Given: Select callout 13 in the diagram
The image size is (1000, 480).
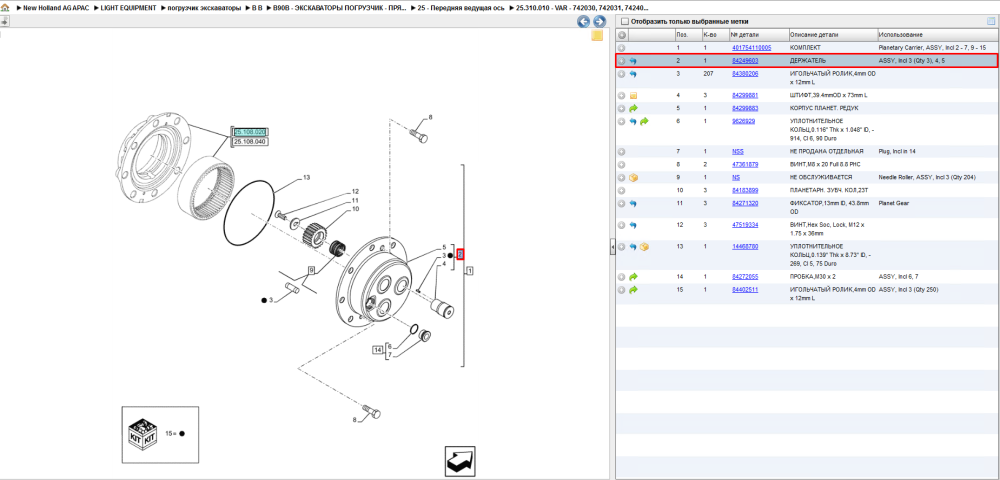Looking at the screenshot, I should 306,177.
